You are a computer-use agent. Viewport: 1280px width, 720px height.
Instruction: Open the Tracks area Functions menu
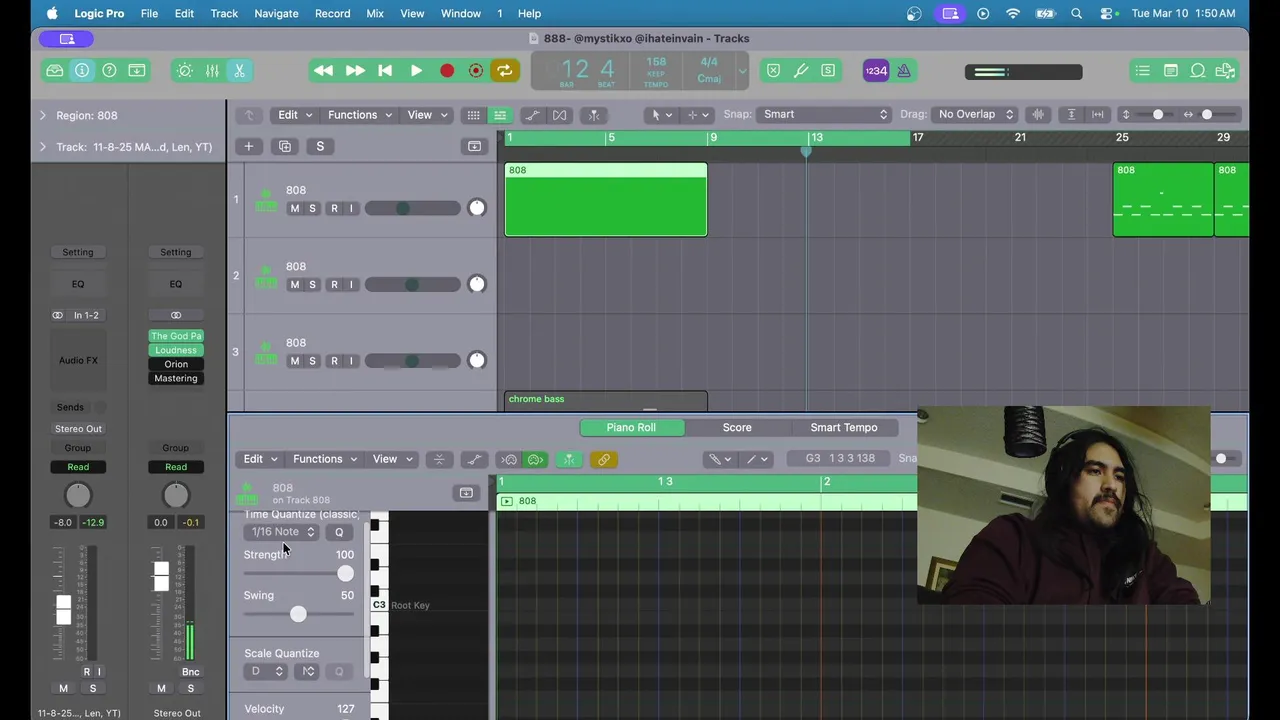tap(360, 115)
